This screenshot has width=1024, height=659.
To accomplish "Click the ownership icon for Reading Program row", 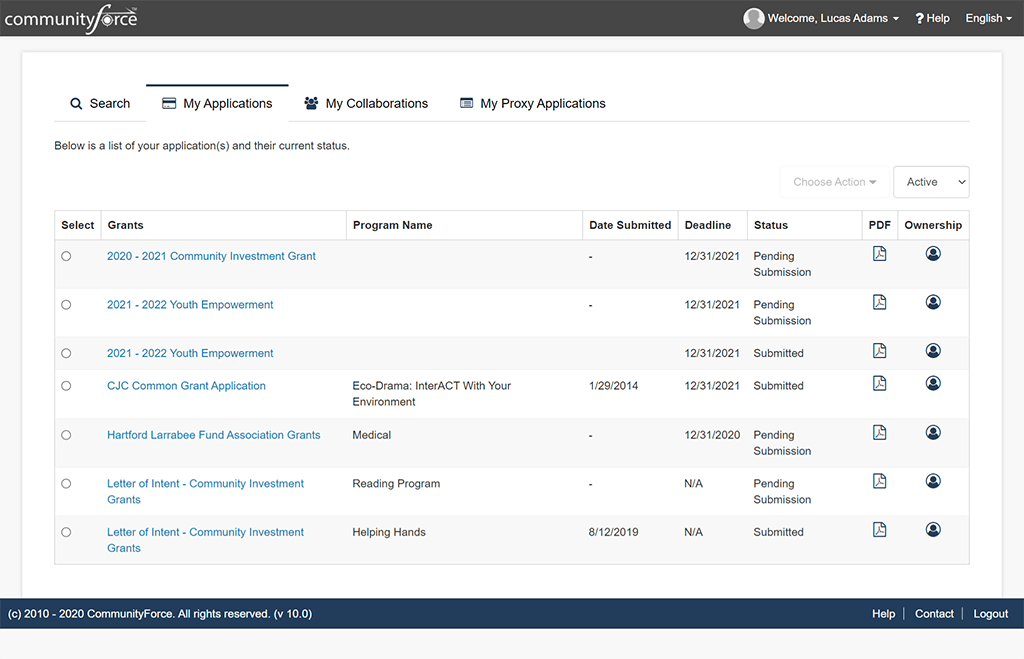I will [933, 481].
